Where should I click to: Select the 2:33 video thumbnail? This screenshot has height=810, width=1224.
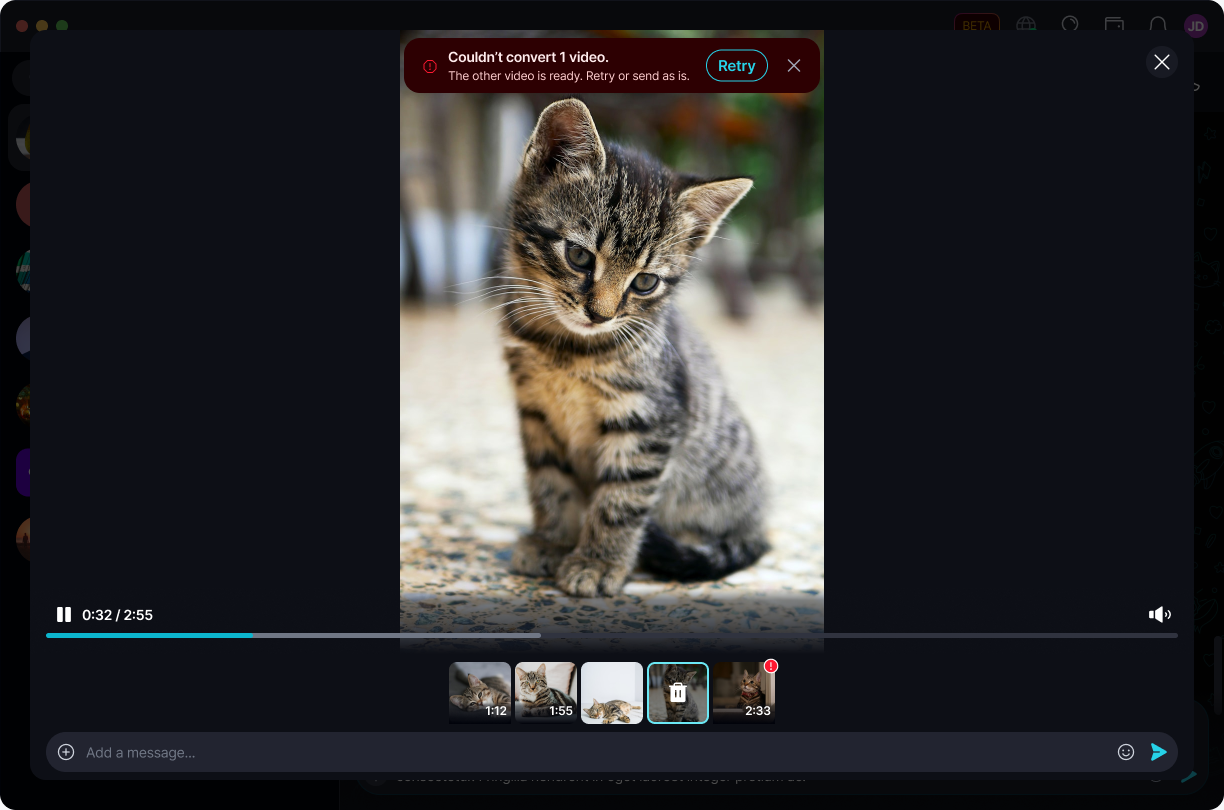coord(744,692)
